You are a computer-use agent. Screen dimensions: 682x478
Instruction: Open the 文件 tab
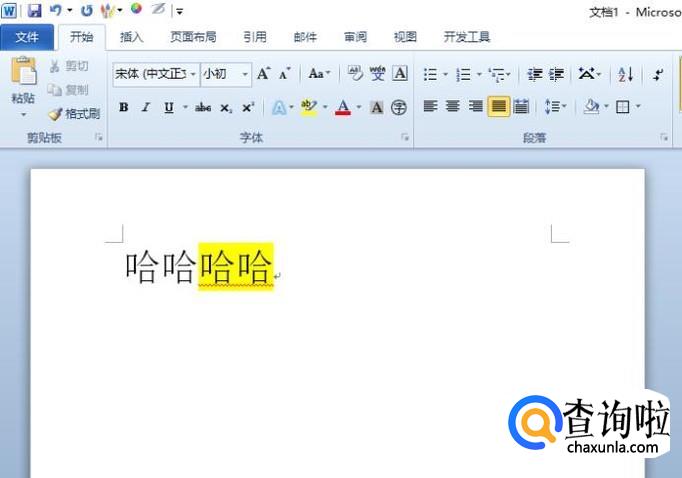tap(27, 37)
